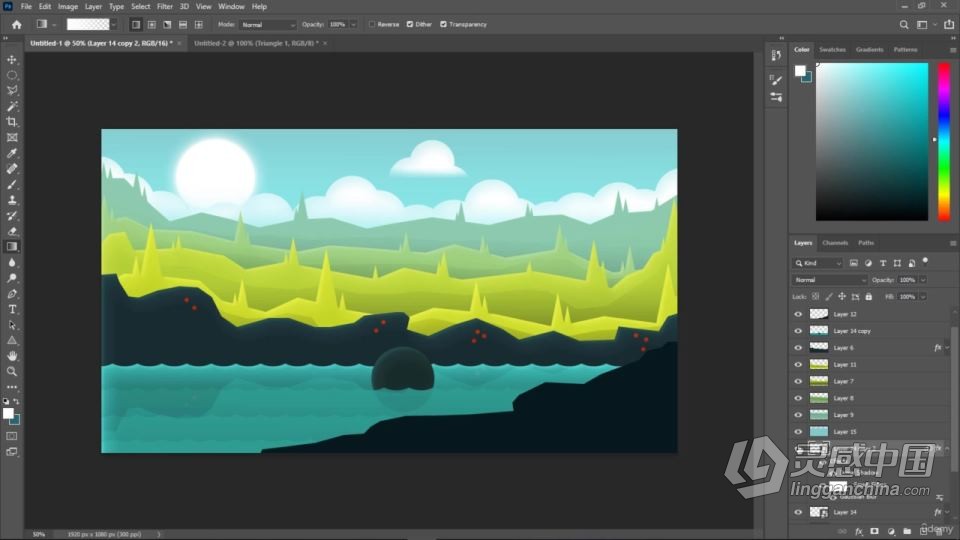Click toolbox background color swatch
This screenshot has height=540, width=960.
[x=15, y=421]
